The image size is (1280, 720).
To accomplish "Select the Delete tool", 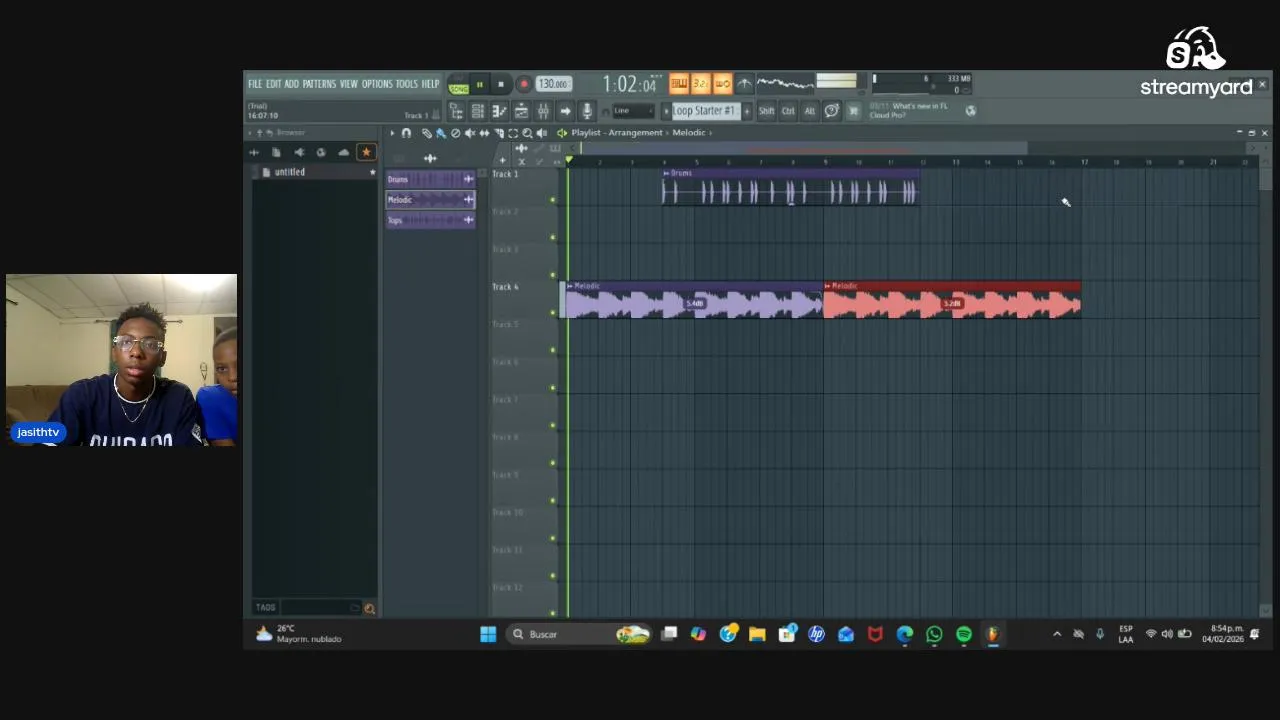I will (455, 133).
